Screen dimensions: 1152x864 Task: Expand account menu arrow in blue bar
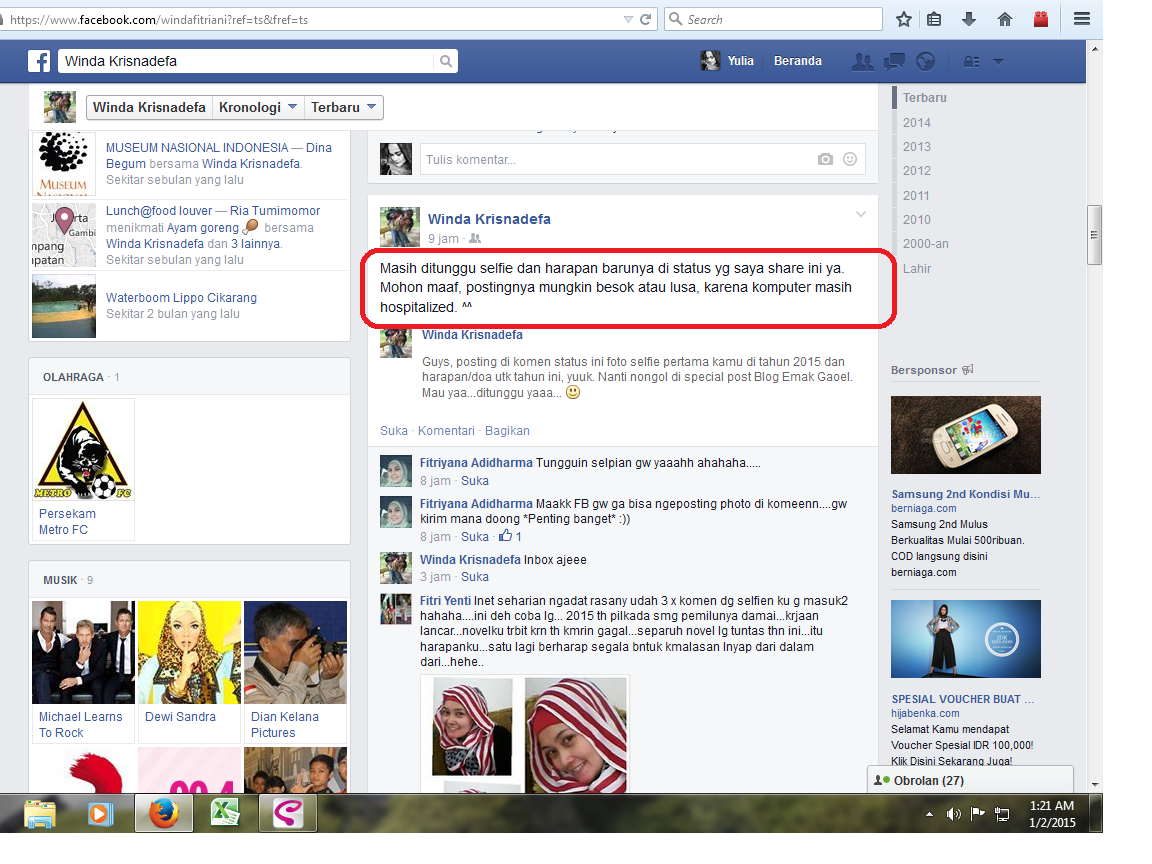pos(998,62)
